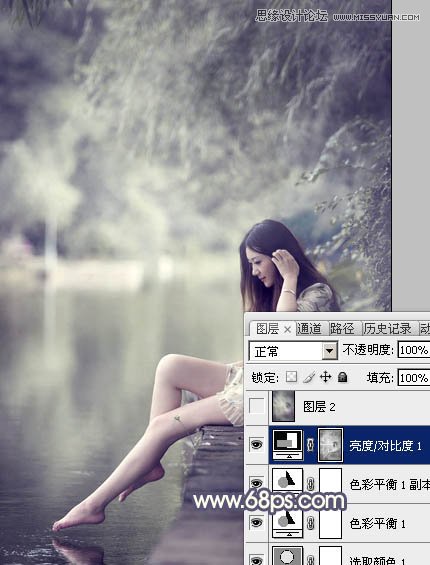Select mask thumbnail of 选取颜色 1
The image size is (430, 565).
pyautogui.click(x=331, y=556)
